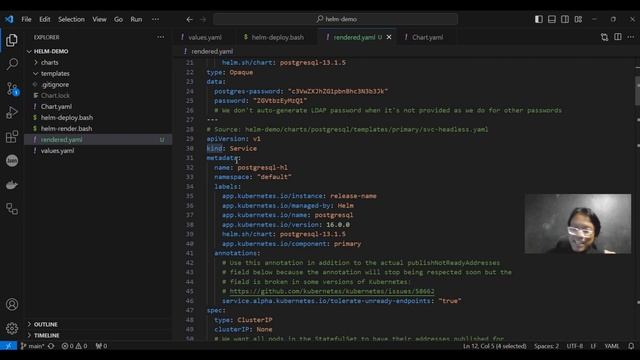Image resolution: width=640 pixels, height=360 pixels.
Task: Click 'kind' on line 30
Action: click(x=214, y=148)
